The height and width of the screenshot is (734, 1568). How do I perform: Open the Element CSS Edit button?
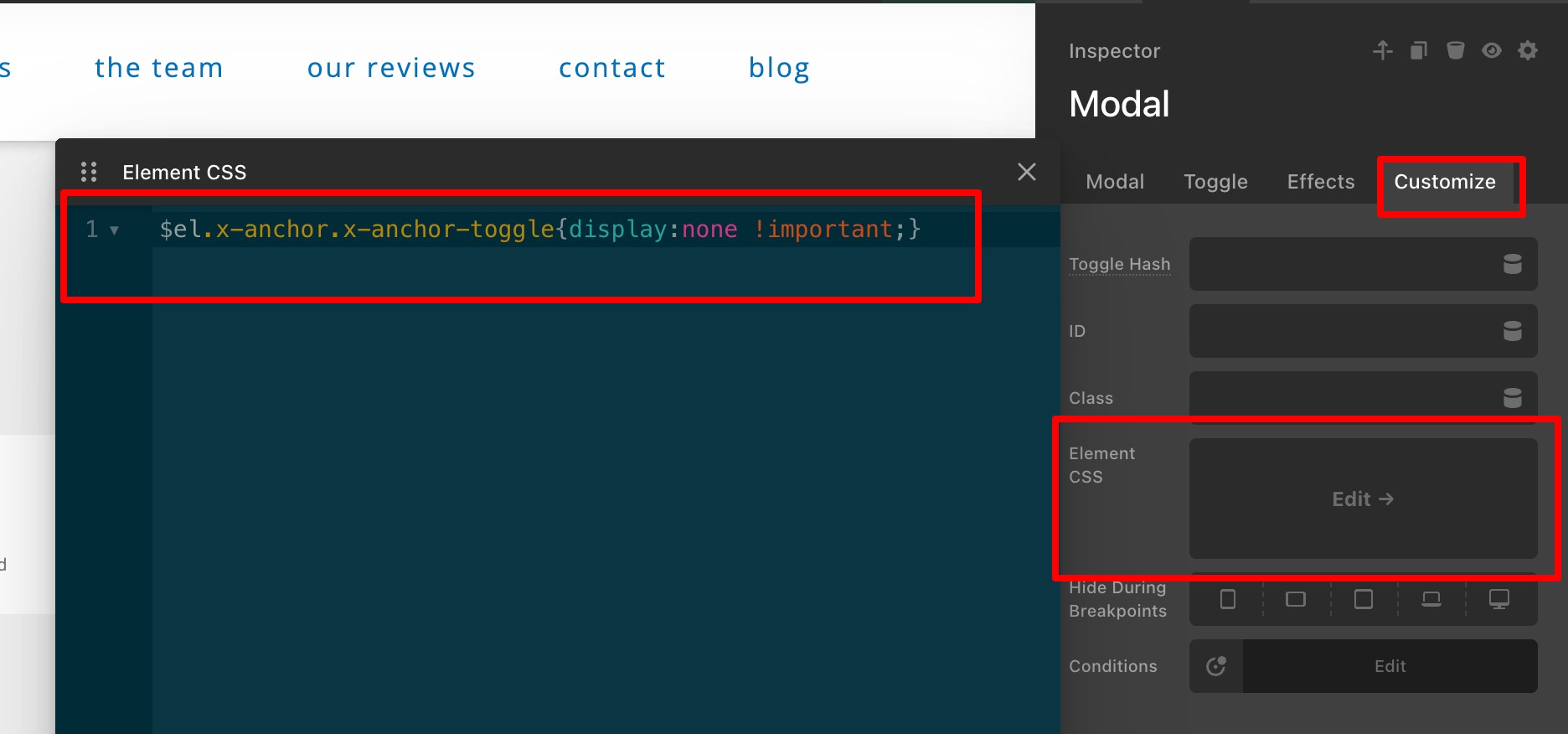1363,499
